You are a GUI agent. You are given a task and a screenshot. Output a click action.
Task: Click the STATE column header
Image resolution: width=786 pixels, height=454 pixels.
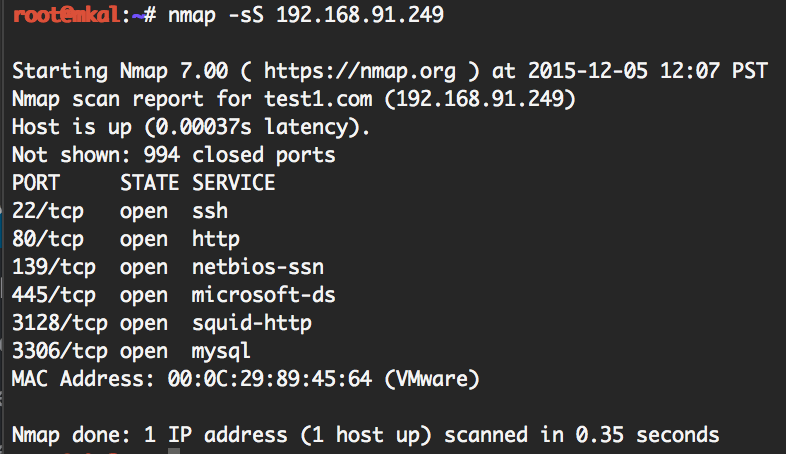pos(149,183)
